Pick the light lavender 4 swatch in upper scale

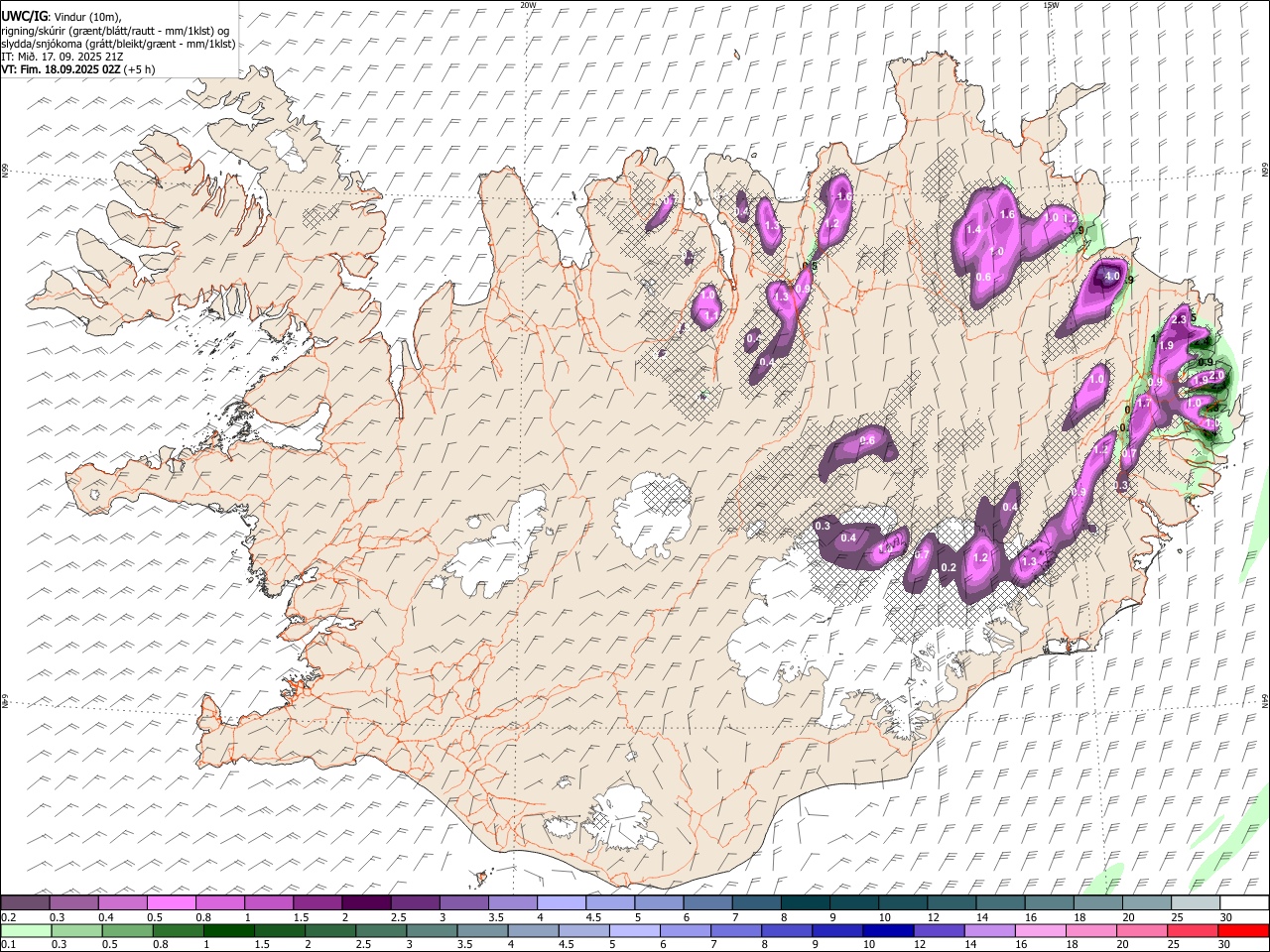coord(562,902)
